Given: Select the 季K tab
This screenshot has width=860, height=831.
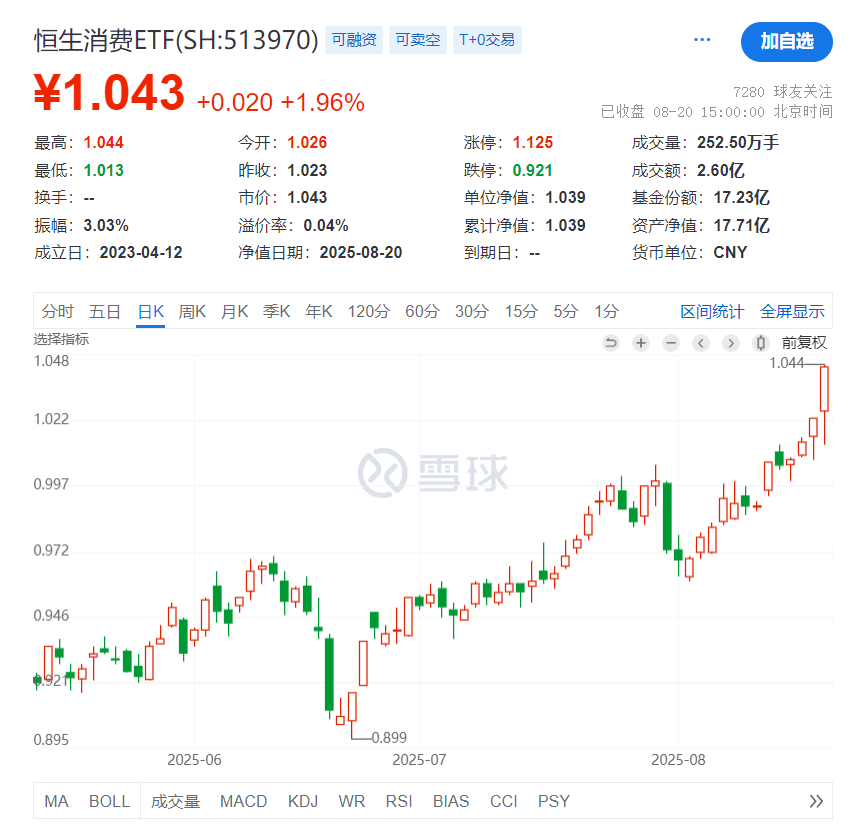Looking at the screenshot, I should (x=276, y=312).
